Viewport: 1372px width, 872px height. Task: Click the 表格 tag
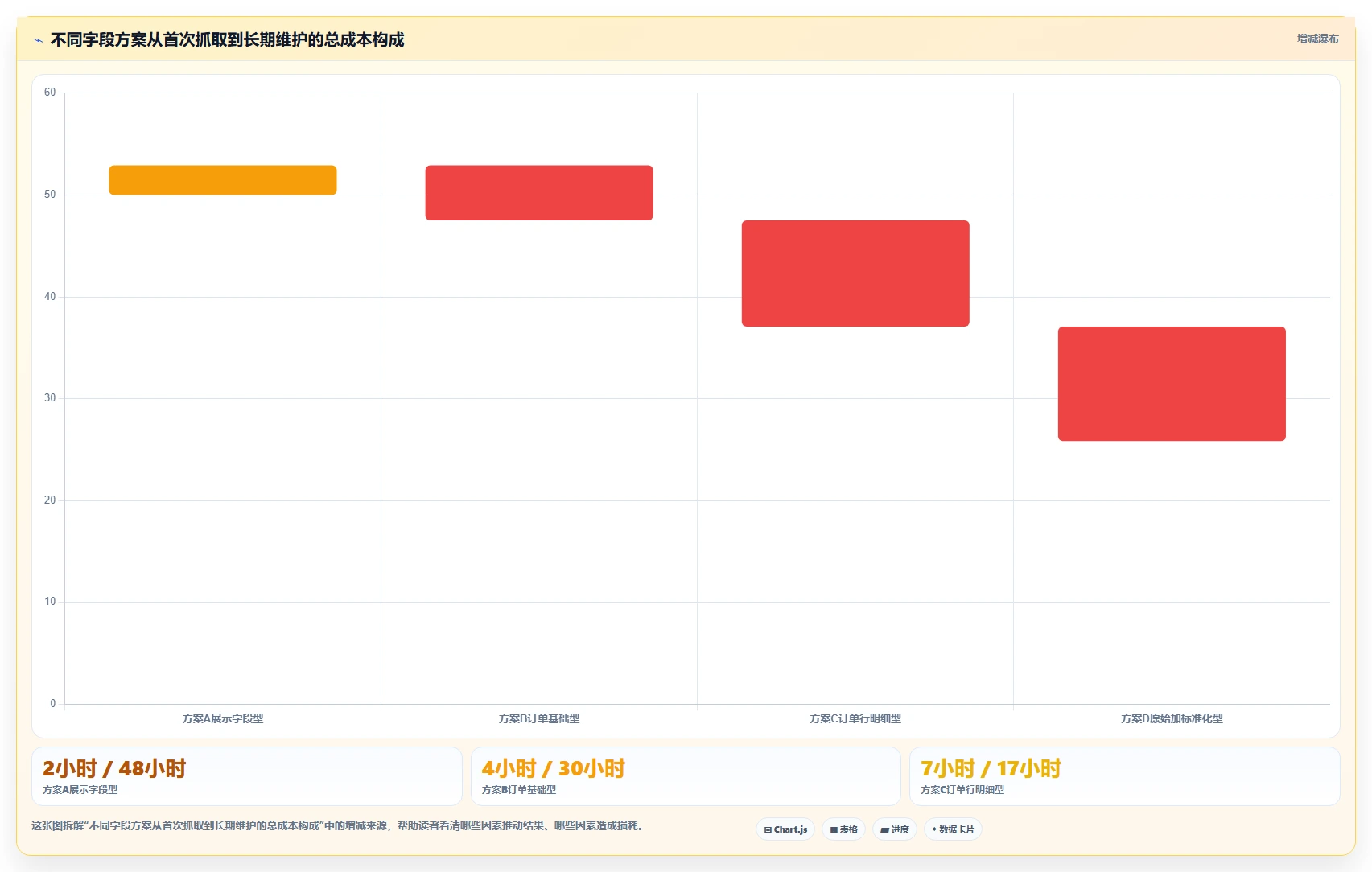click(x=843, y=829)
